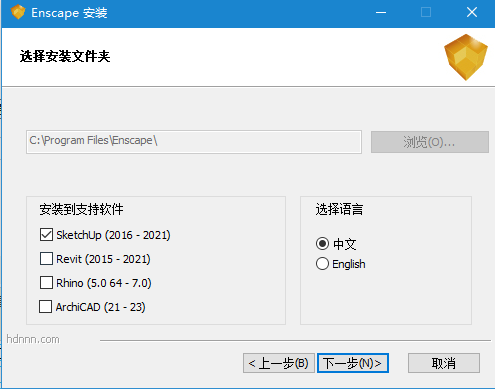Image resolution: width=495 pixels, height=389 pixels.
Task: Go back with <上一步(B) button
Action: pyautogui.click(x=279, y=363)
